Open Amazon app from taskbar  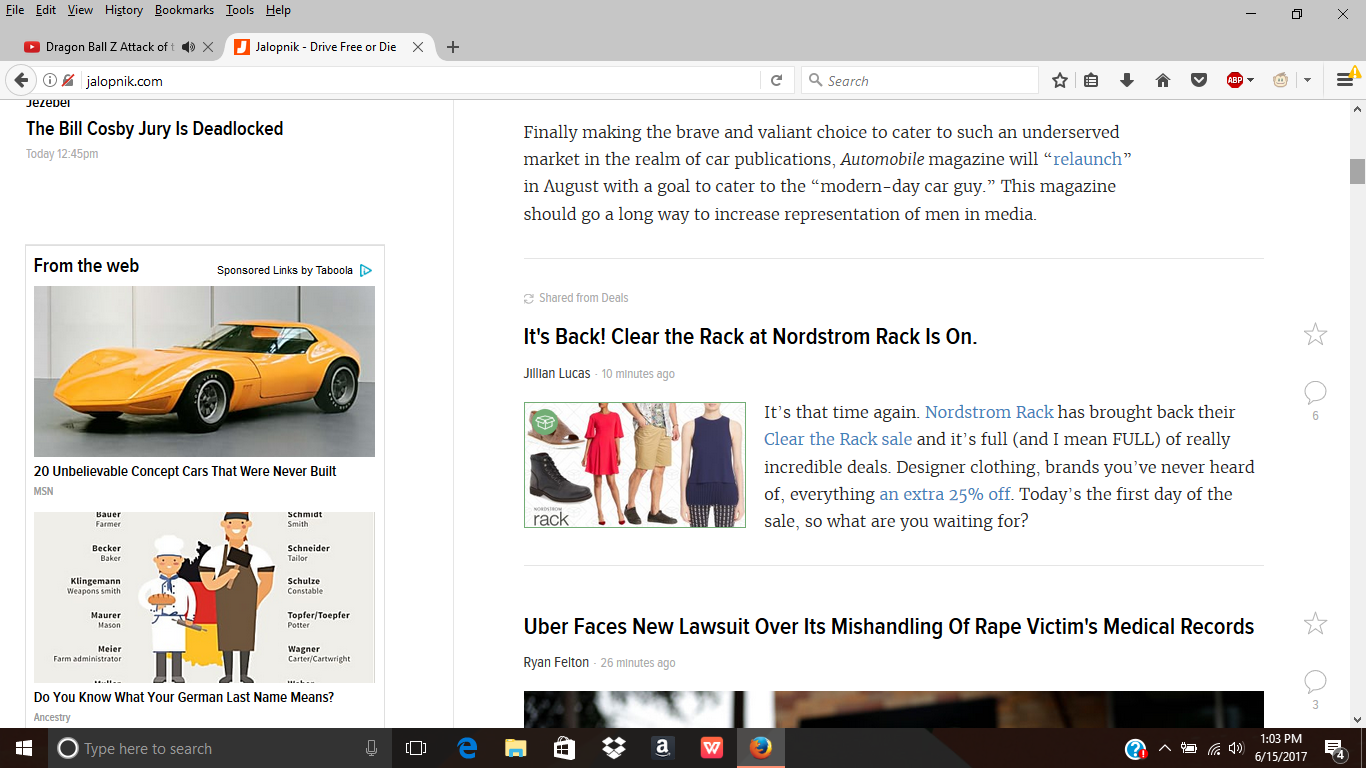pyautogui.click(x=662, y=748)
